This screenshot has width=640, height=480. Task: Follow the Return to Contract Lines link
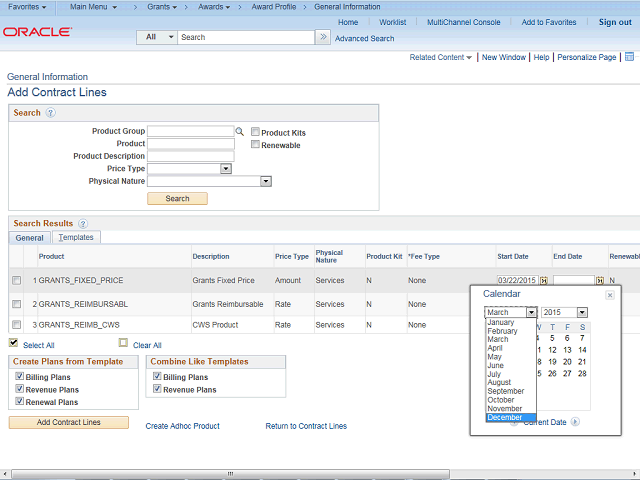pos(306,426)
